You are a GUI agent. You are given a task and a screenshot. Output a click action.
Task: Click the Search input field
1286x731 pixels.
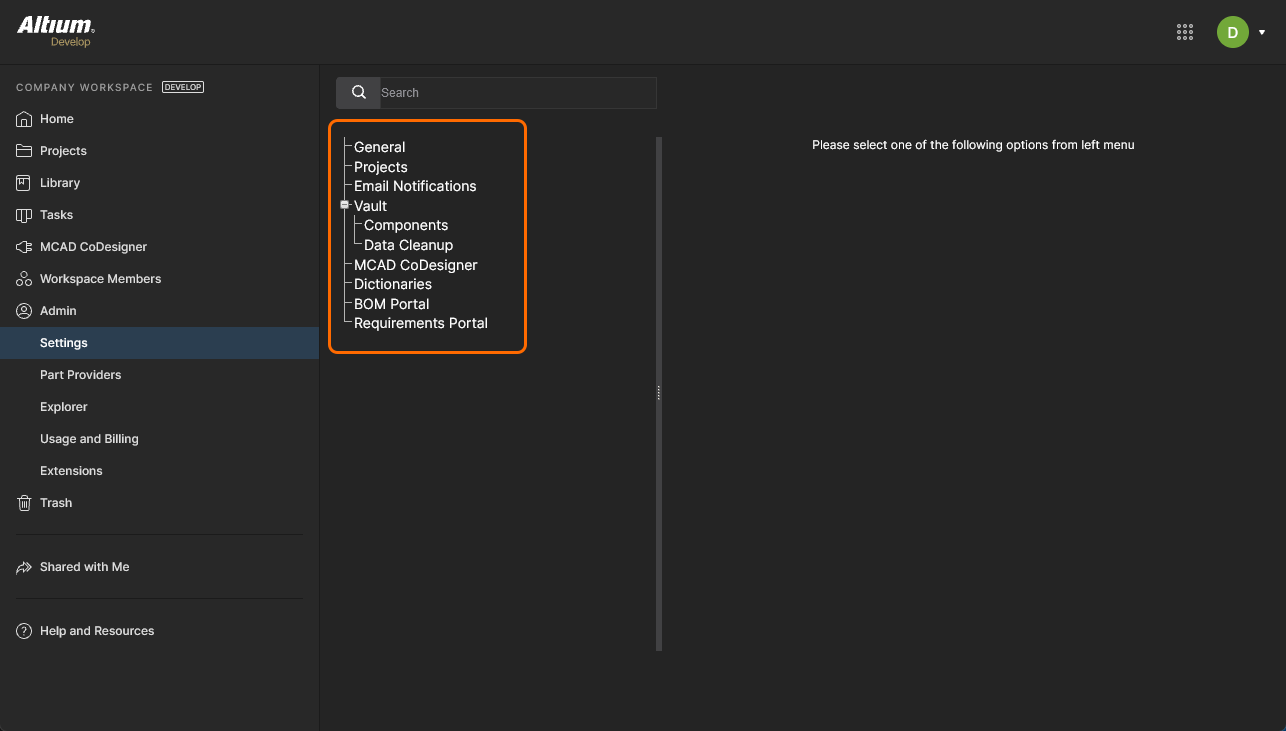pos(516,93)
